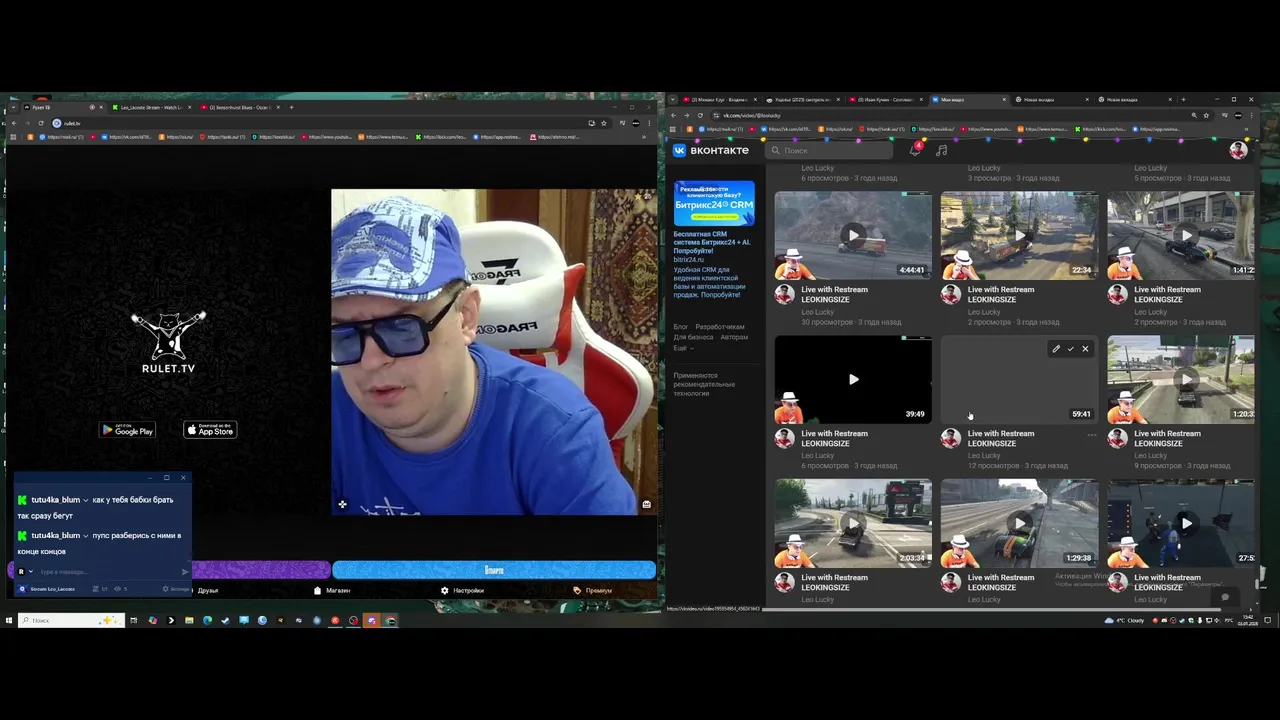Viewport: 1280px width, 720px height.
Task: Click checkmark icon on 59:41 video
Action: coord(1070,349)
